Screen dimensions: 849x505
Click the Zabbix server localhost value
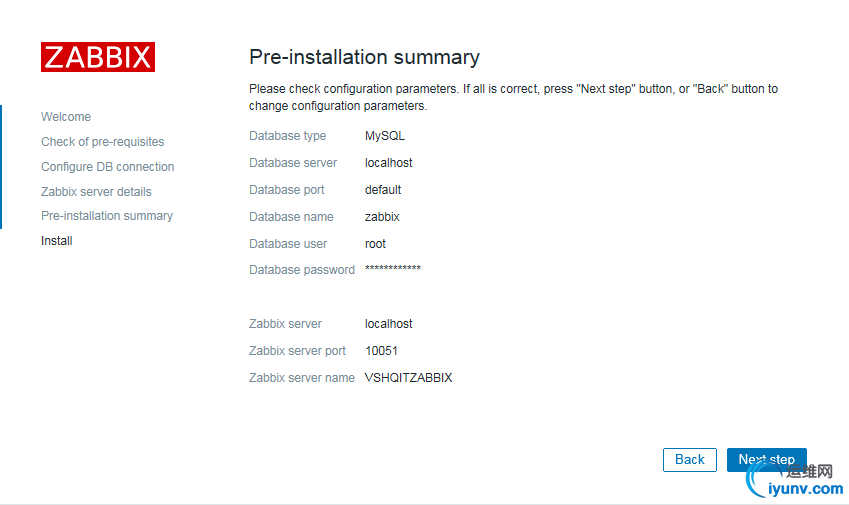pyautogui.click(x=388, y=324)
